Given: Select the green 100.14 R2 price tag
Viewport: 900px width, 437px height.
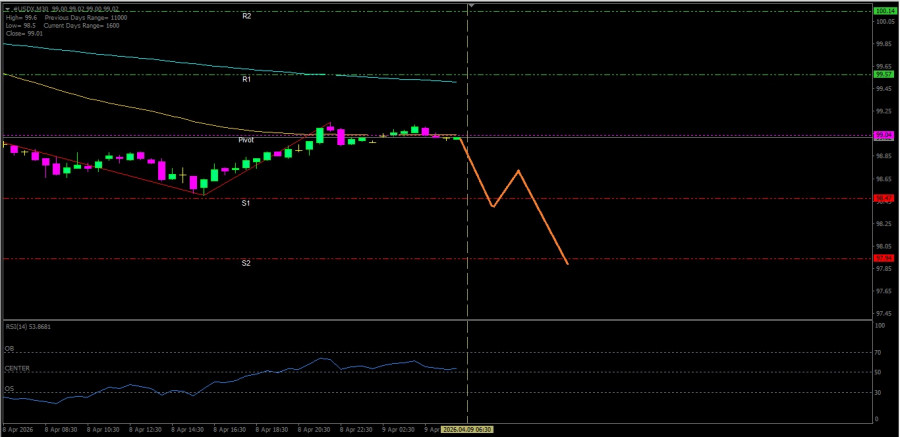Looking at the screenshot, I should [883, 11].
